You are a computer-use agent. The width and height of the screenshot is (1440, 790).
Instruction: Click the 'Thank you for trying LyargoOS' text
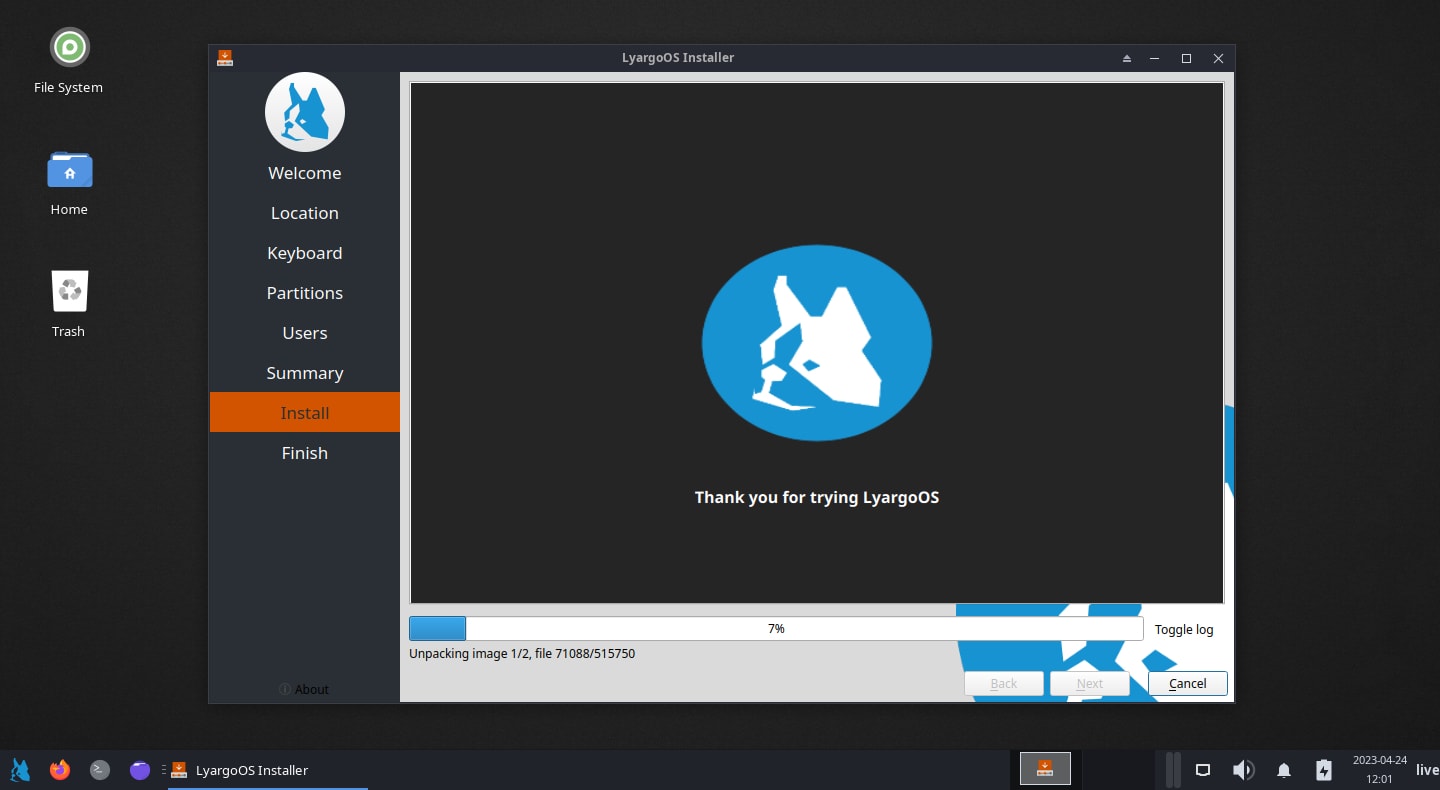click(x=817, y=497)
